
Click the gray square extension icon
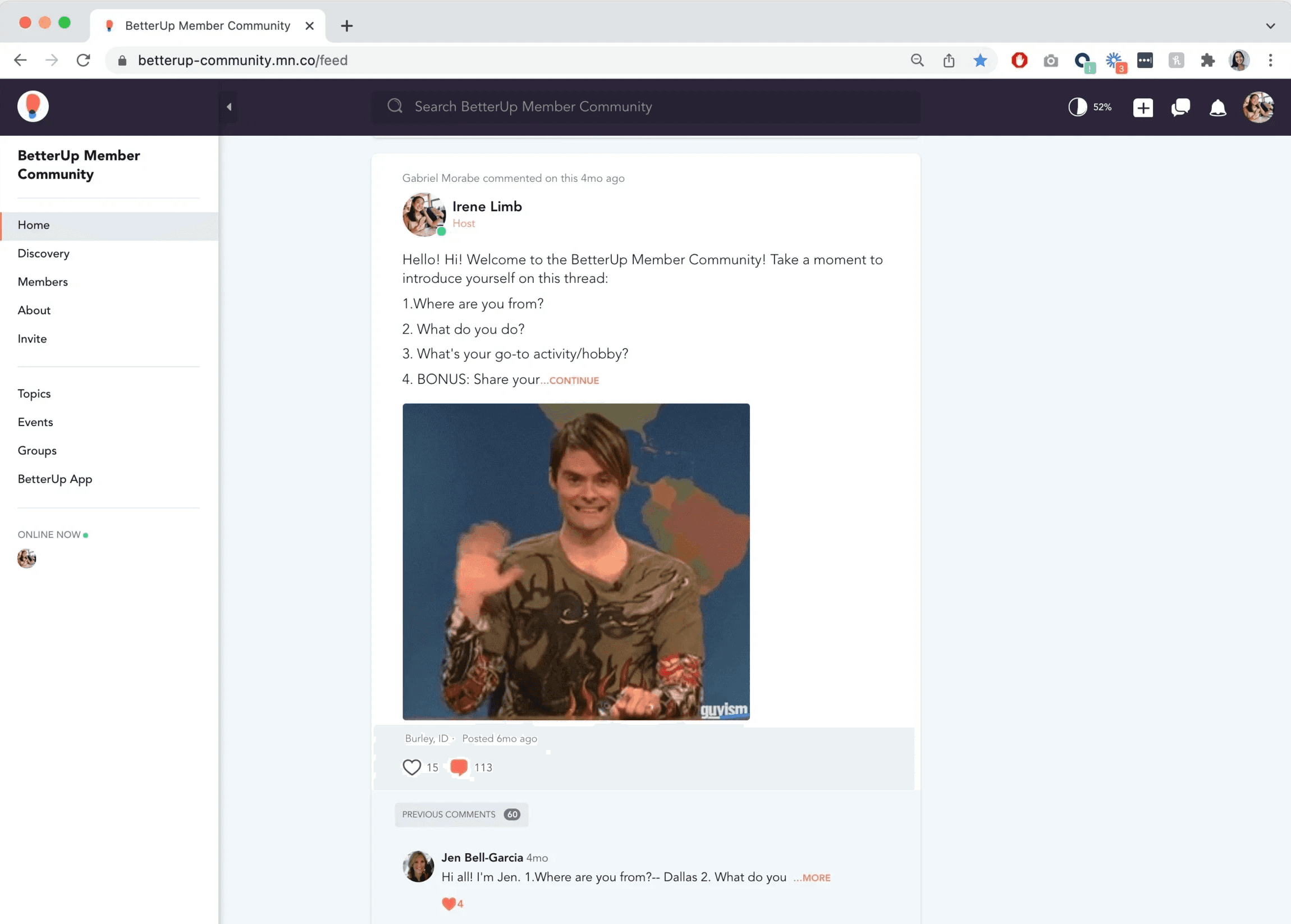pos(1176,60)
